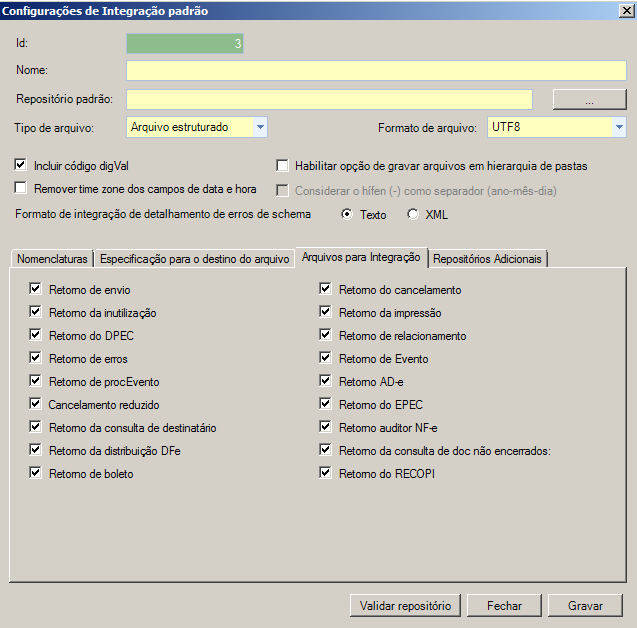This screenshot has width=637, height=628.
Task: Click the Validar repositório button
Action: pos(406,605)
